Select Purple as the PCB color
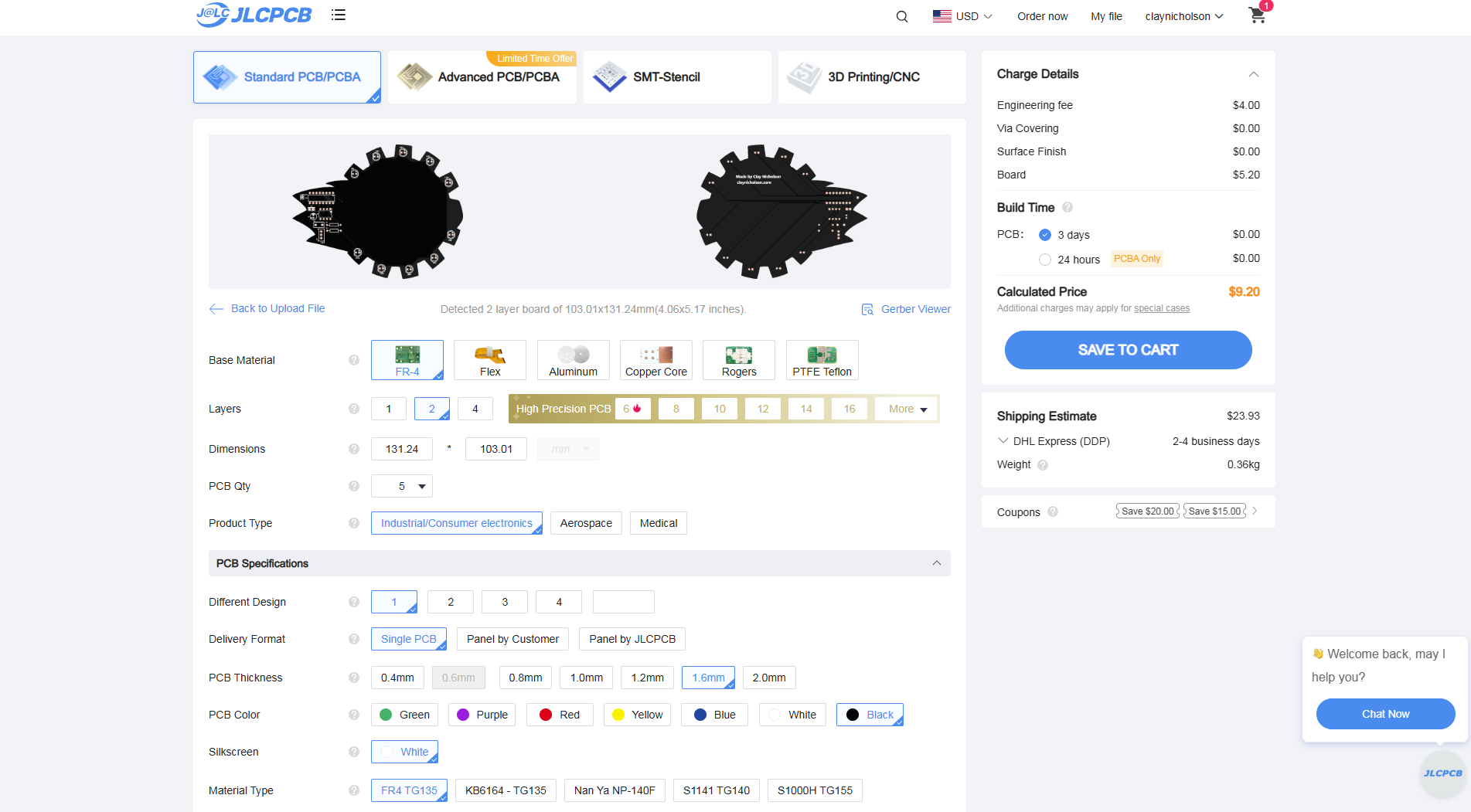This screenshot has height=812, width=1471. point(482,715)
